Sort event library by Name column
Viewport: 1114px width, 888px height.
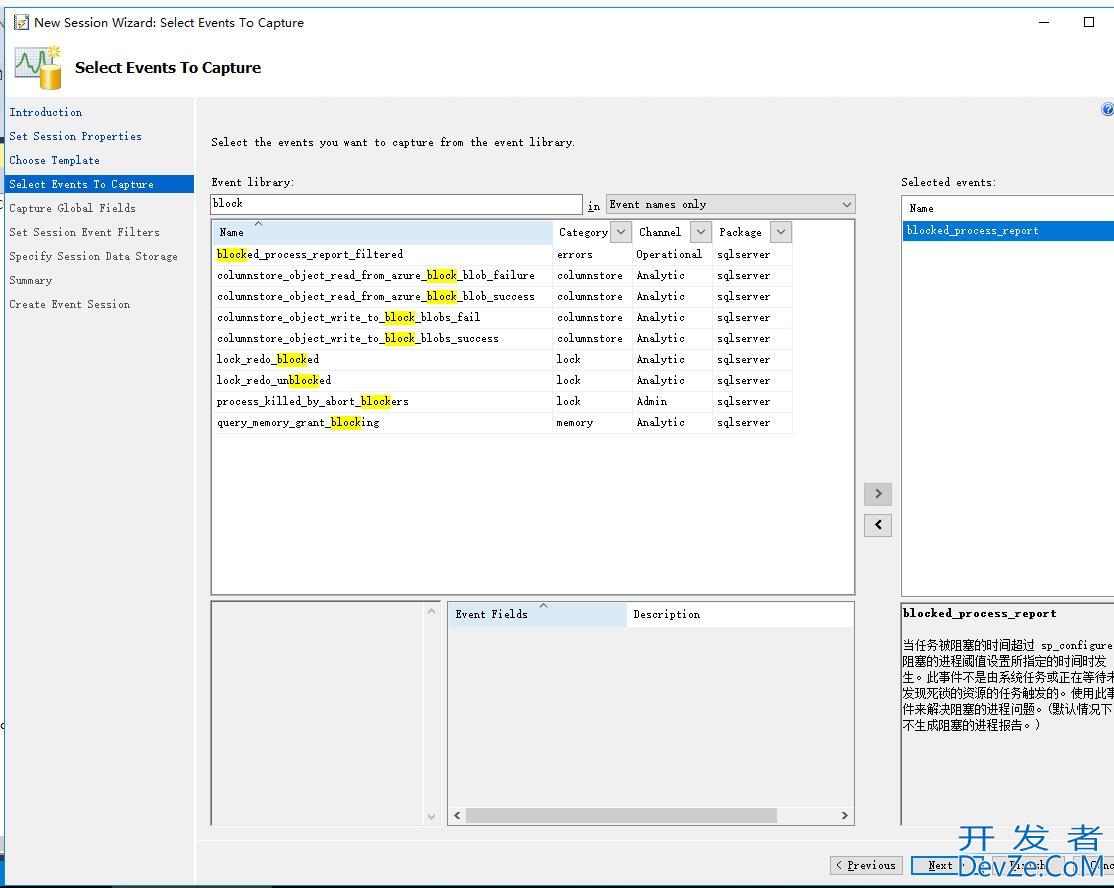coord(382,232)
